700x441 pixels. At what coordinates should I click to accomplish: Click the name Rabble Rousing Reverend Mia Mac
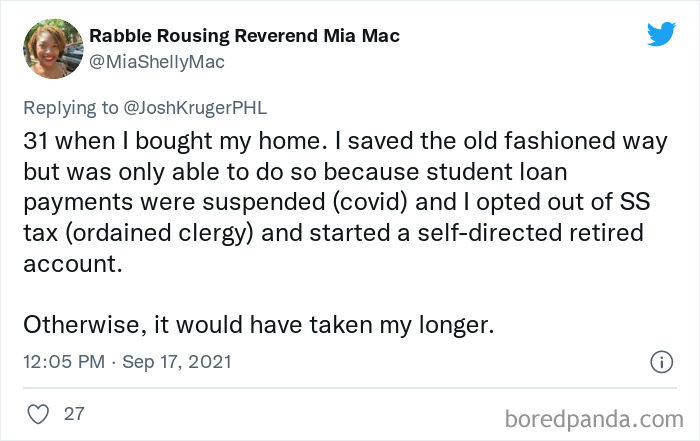[245, 37]
